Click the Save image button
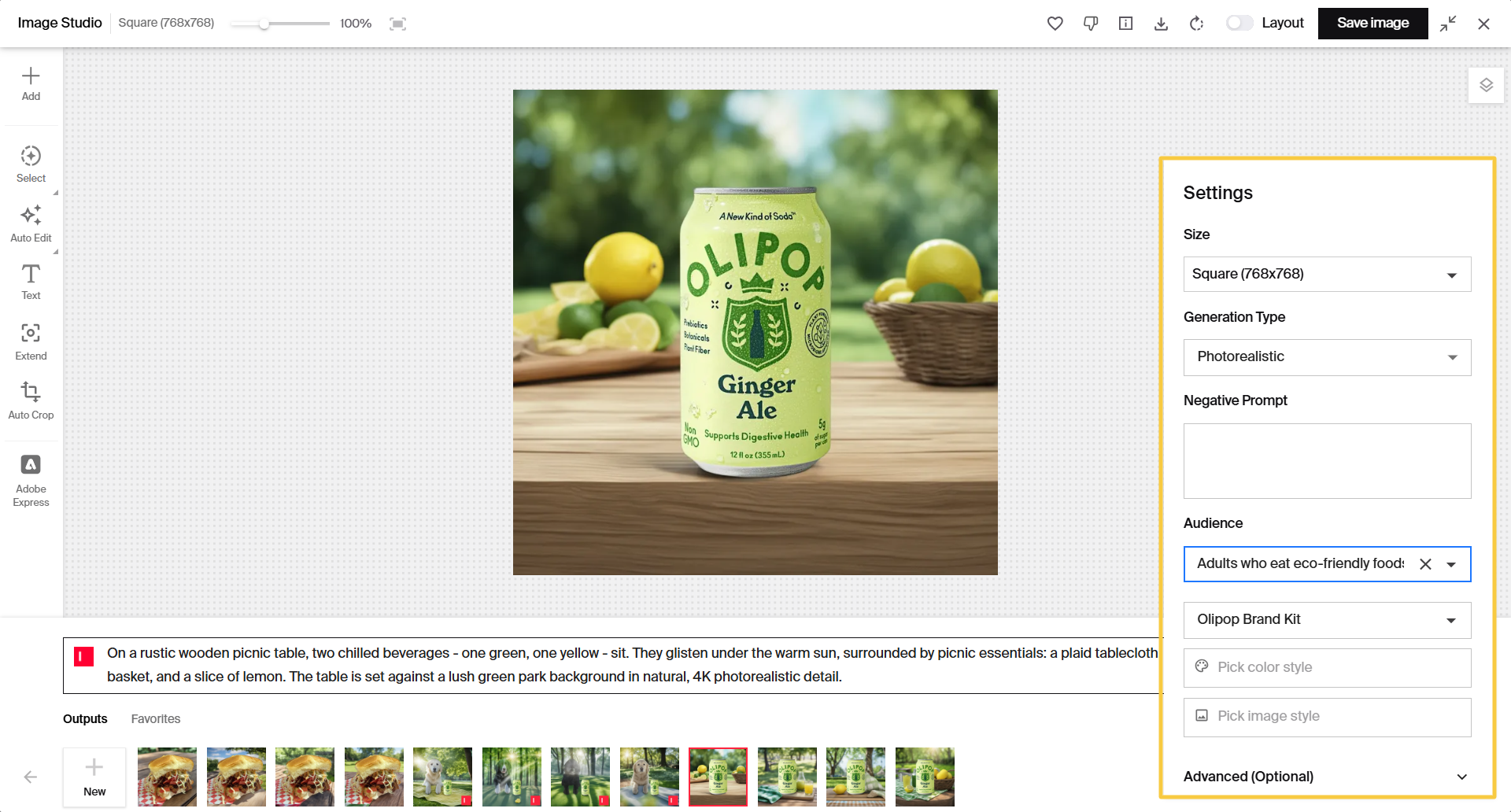 pos(1372,24)
